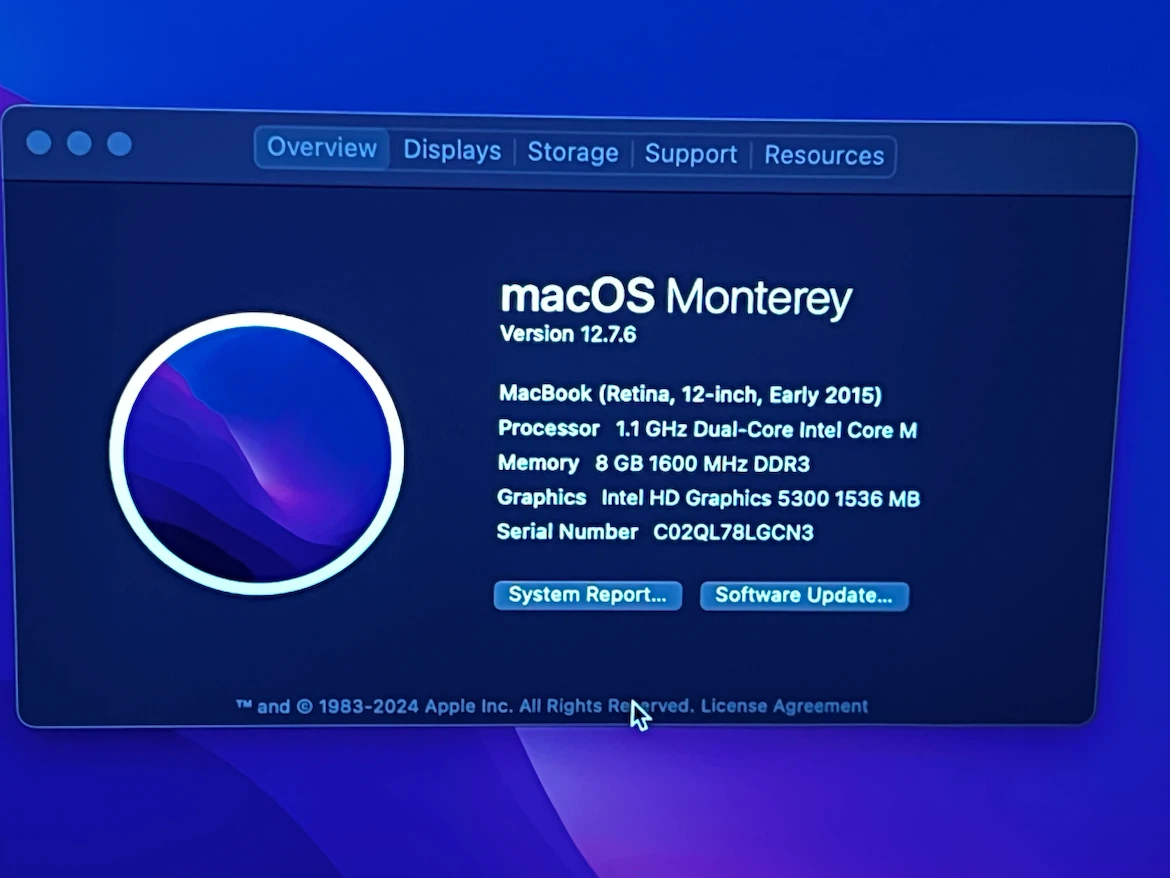The width and height of the screenshot is (1170, 878).
Task: Open the Displays tab
Action: pos(452,150)
